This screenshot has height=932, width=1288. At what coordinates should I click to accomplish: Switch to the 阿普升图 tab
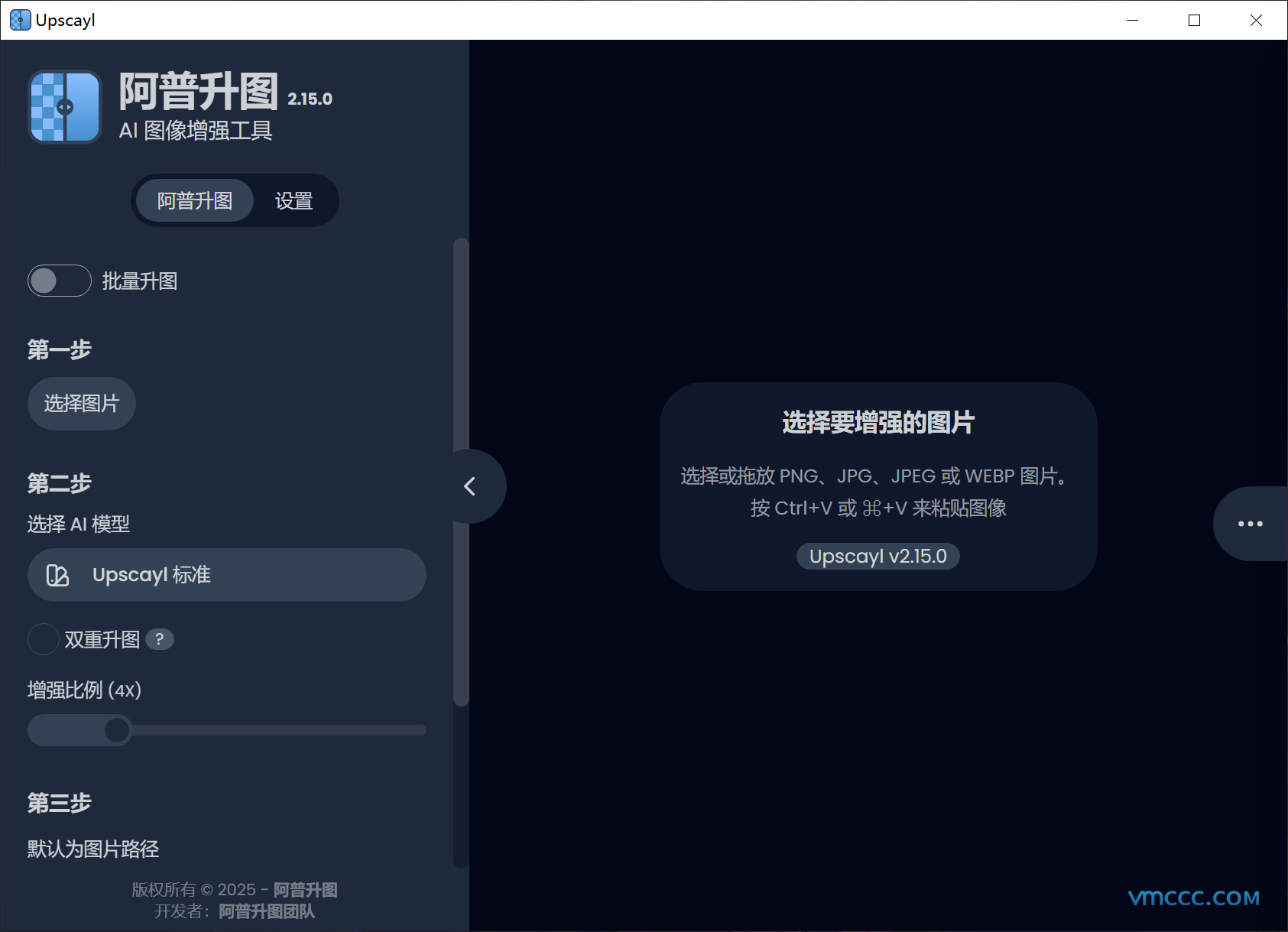pos(195,201)
